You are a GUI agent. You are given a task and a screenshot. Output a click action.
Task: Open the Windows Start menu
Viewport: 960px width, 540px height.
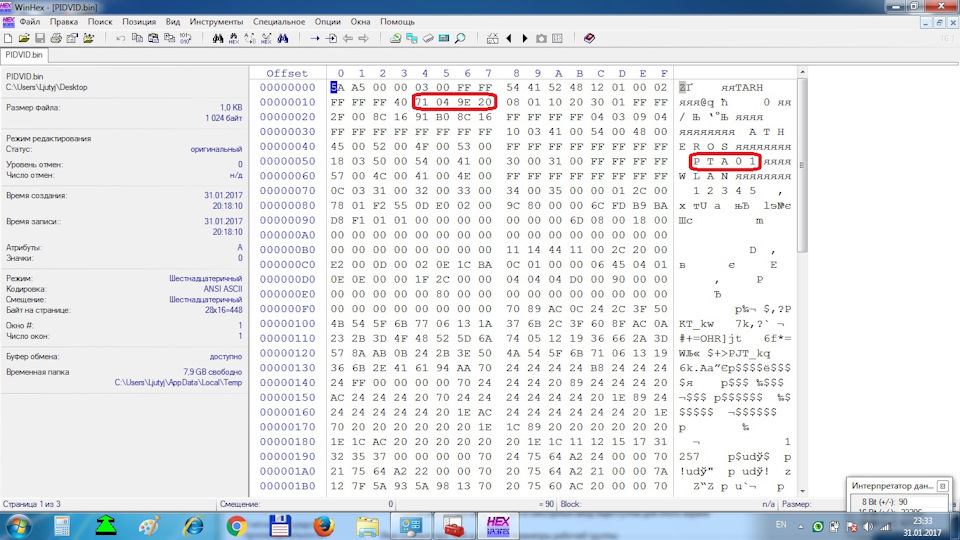[x=18, y=526]
